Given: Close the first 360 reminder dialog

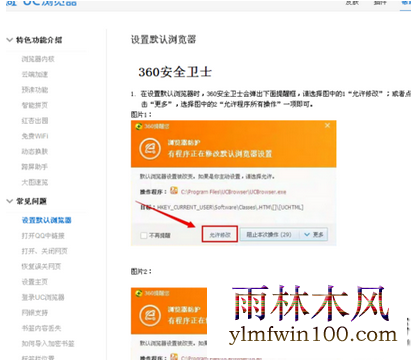Looking at the screenshot, I should click(327, 125).
